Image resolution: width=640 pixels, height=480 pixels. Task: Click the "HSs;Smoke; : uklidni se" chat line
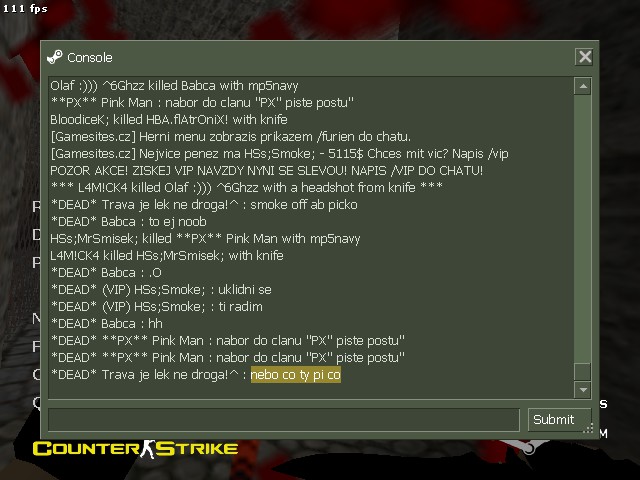161,290
